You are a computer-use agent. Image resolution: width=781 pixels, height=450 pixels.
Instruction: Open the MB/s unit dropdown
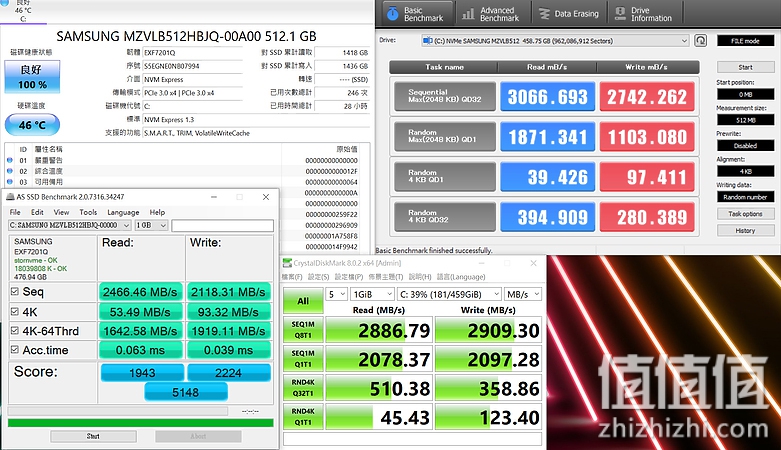pos(522,294)
